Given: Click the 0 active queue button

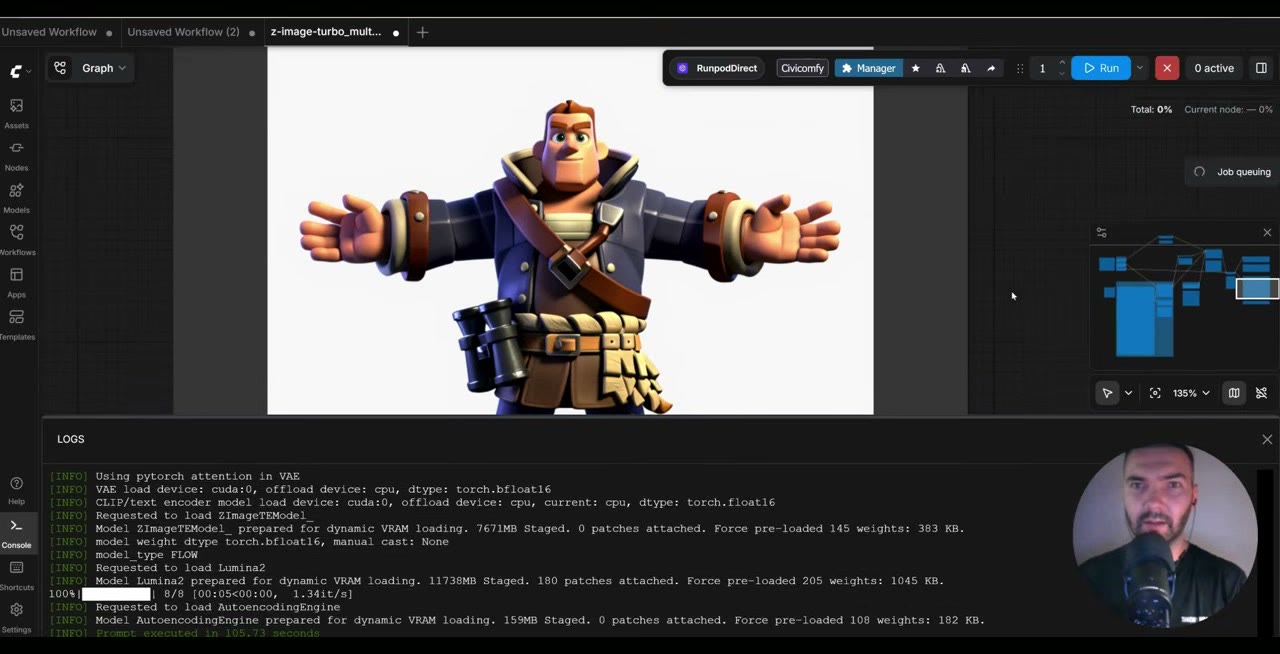Looking at the screenshot, I should point(1214,68).
